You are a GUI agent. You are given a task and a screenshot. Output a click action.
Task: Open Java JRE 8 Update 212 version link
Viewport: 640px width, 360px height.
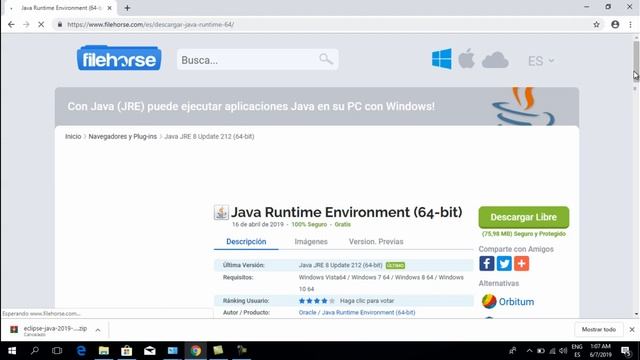(x=340, y=265)
